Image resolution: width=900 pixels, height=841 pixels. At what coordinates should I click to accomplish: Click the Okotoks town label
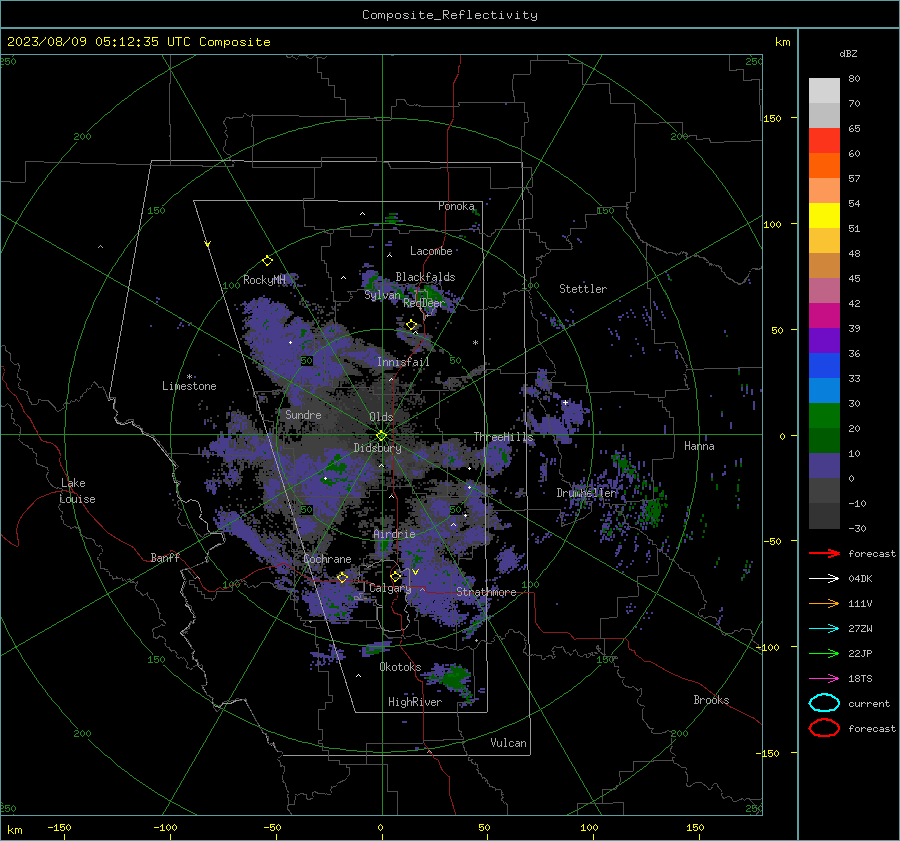click(x=400, y=667)
